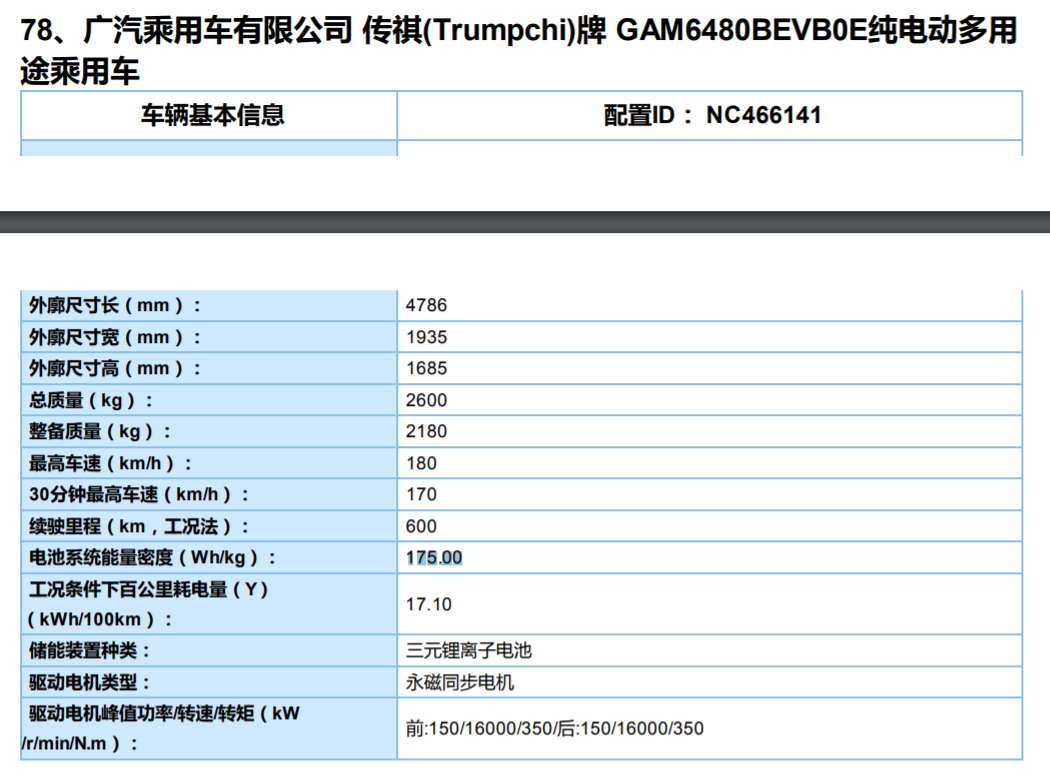Select the battery type 三元锂离子电池

coord(469,650)
